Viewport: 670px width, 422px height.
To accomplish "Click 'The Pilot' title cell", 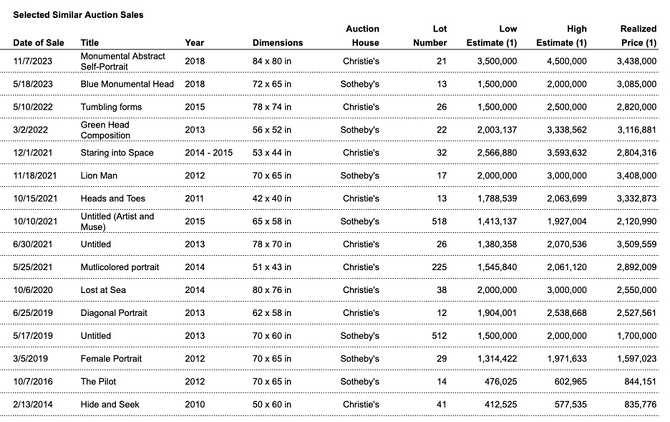I will 101,380.
